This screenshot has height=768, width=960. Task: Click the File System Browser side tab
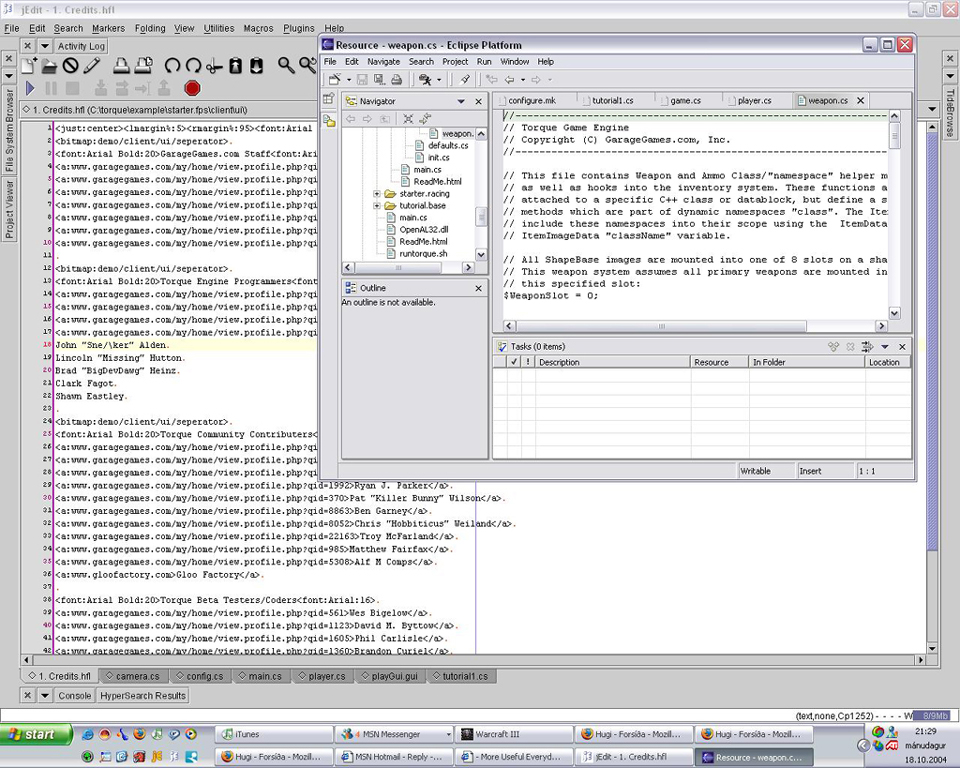tap(9, 130)
